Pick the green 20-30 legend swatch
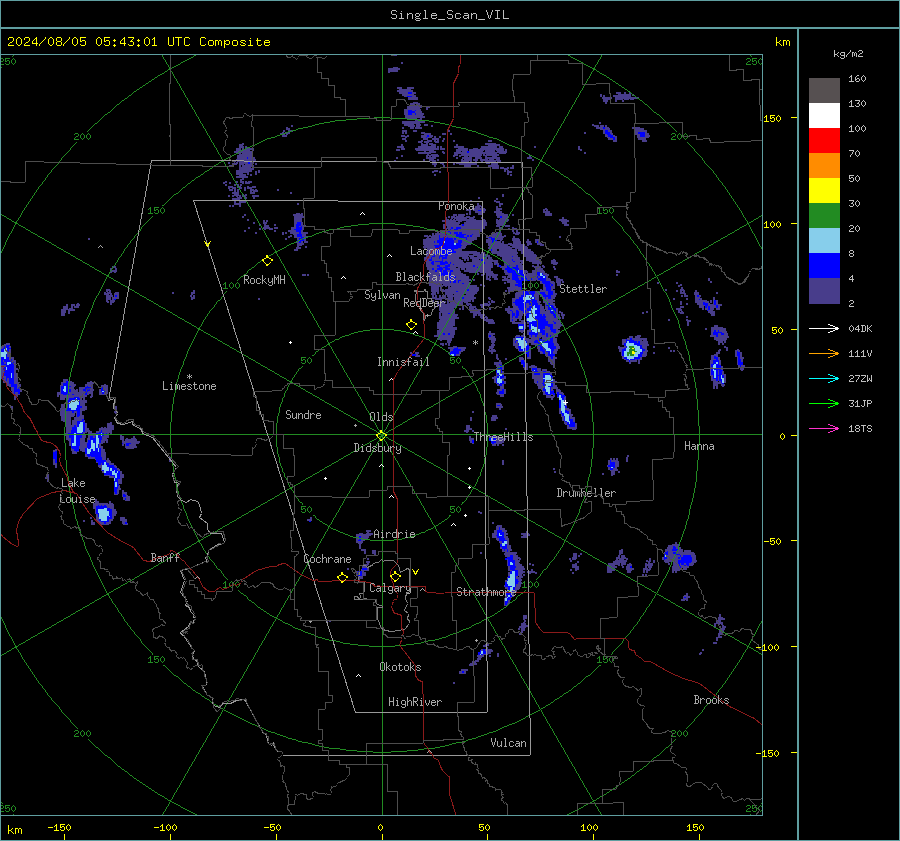Viewport: 900px width, 841px height. coord(824,215)
